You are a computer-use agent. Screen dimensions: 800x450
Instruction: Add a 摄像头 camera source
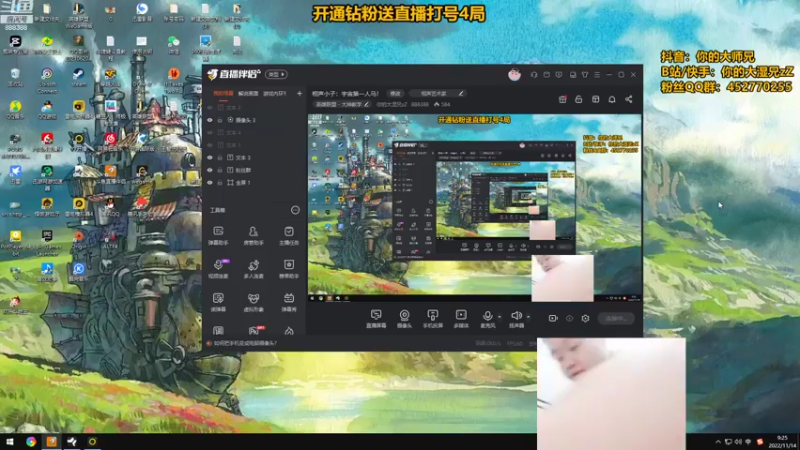pyautogui.click(x=404, y=318)
